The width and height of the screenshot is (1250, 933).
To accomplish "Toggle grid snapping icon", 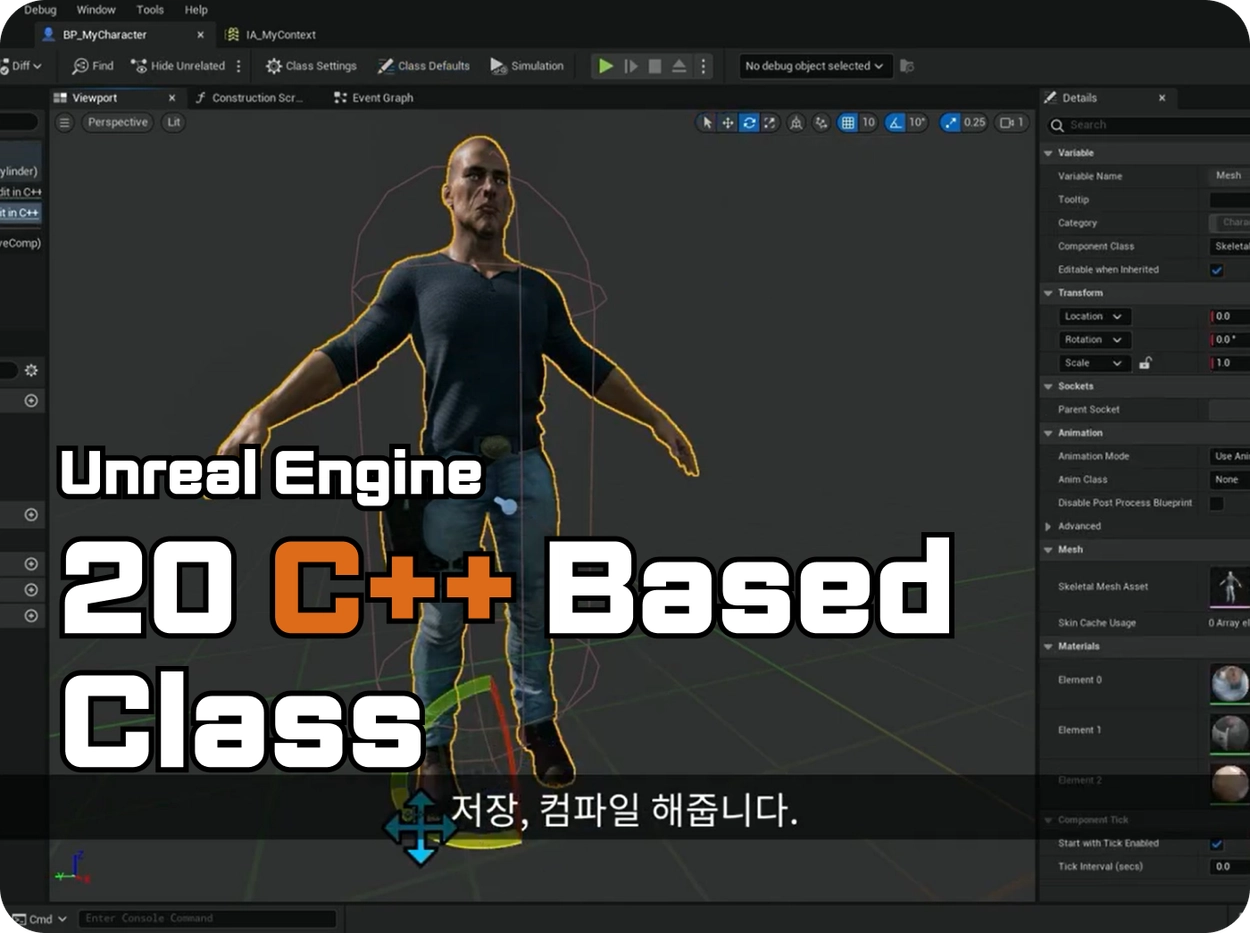I will [847, 123].
